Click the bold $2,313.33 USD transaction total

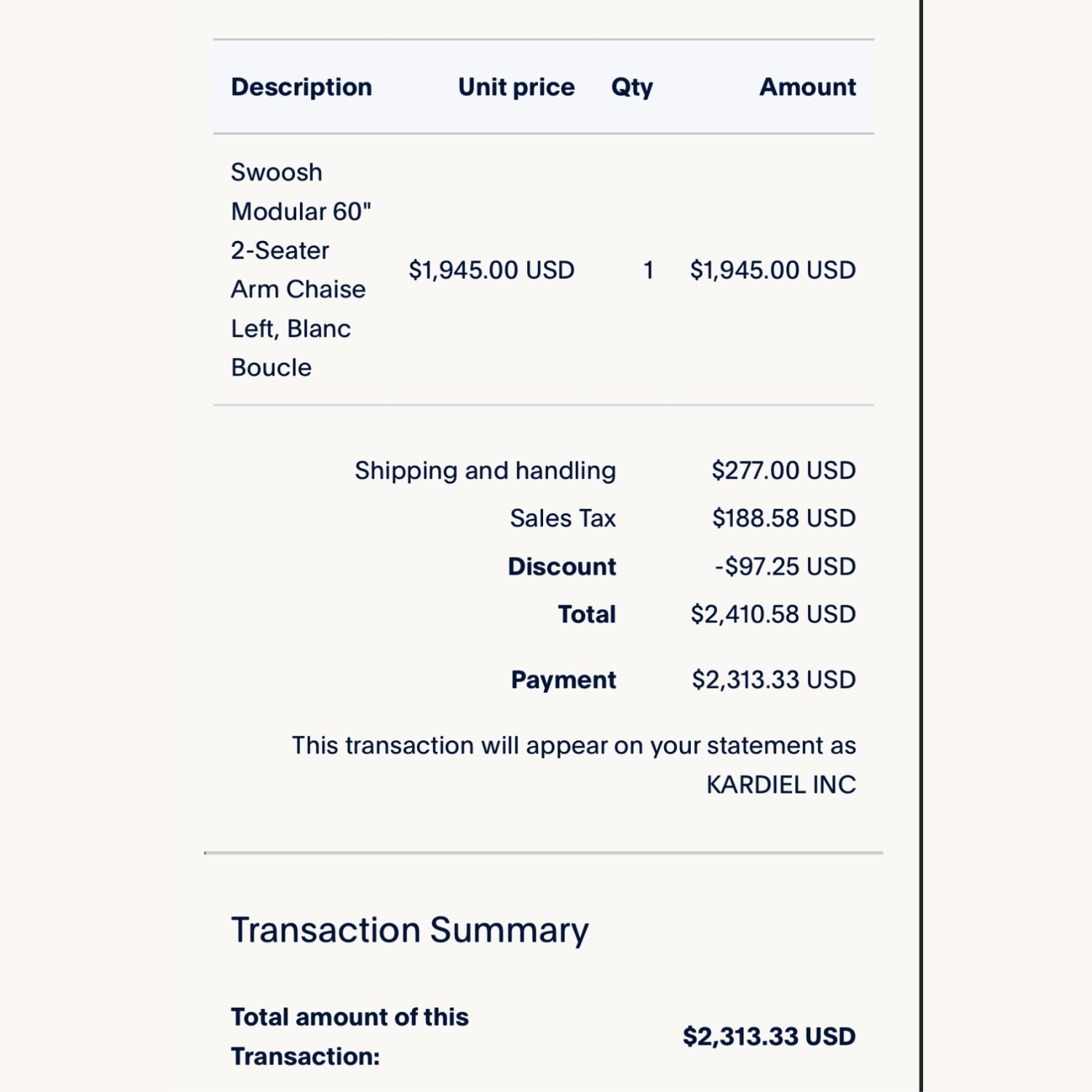pyautogui.click(x=769, y=1037)
